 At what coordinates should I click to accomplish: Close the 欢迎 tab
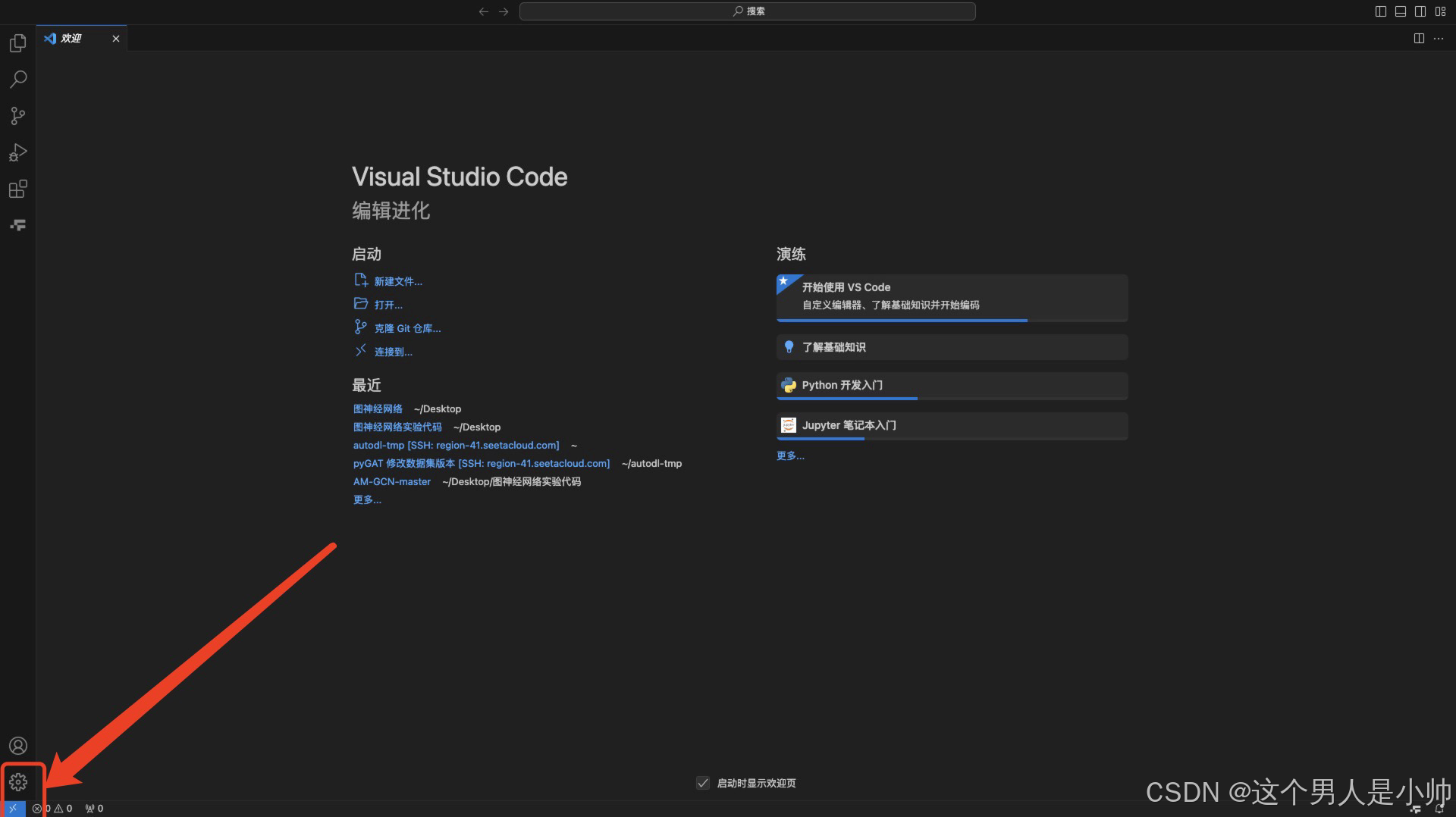point(116,39)
